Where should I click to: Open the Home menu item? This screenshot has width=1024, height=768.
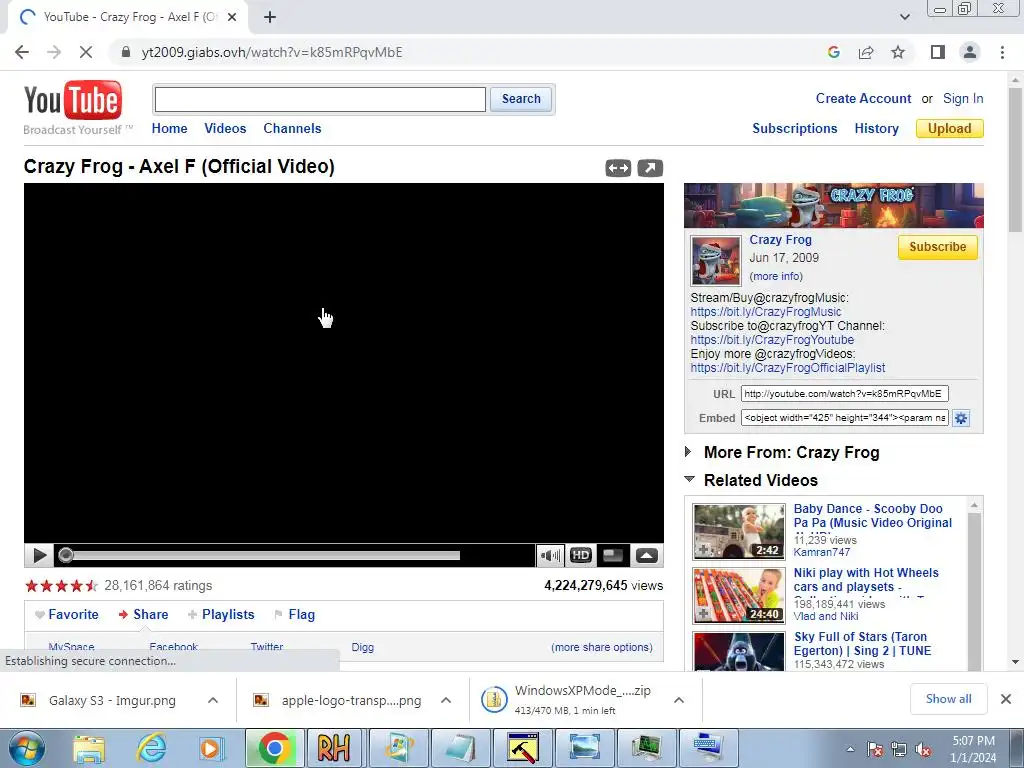click(x=169, y=129)
